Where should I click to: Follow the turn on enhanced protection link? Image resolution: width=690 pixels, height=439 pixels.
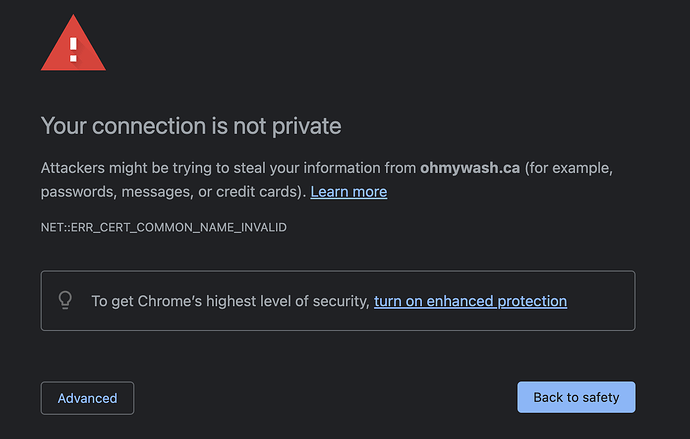(x=470, y=300)
